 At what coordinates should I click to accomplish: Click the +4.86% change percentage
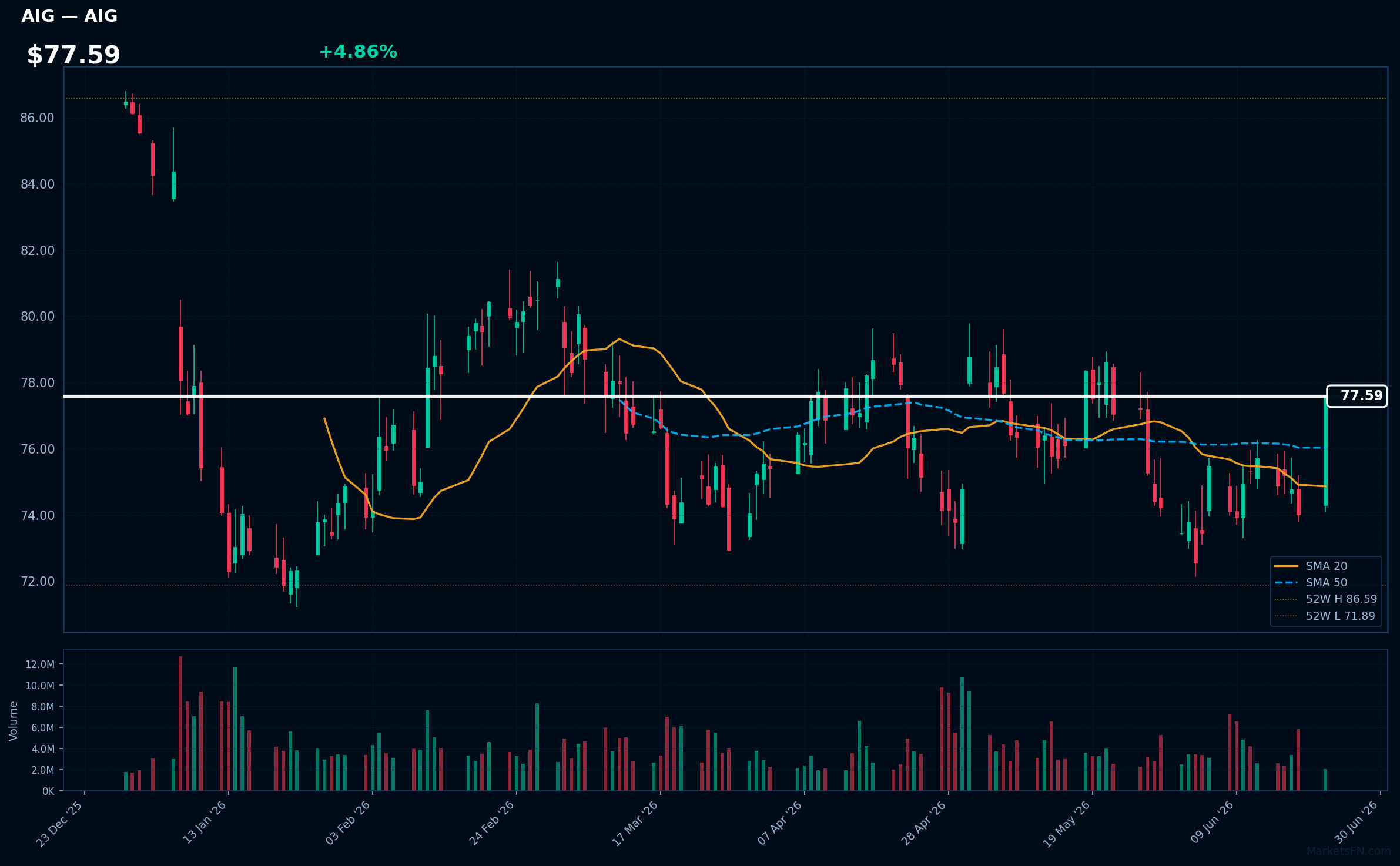coord(358,52)
